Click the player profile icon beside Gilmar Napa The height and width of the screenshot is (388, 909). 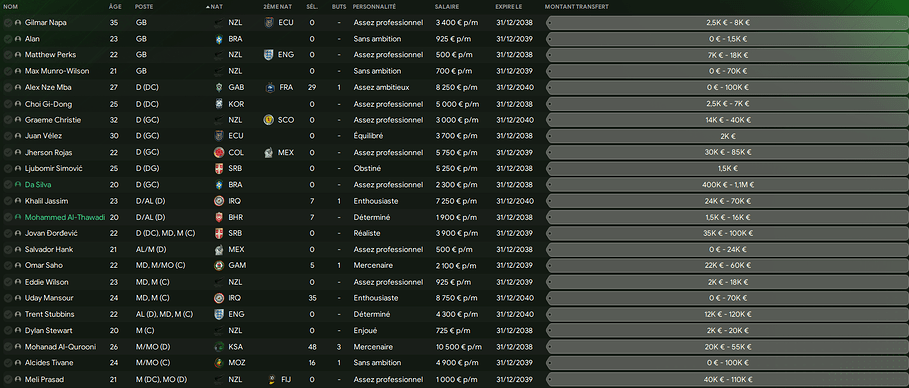18,23
